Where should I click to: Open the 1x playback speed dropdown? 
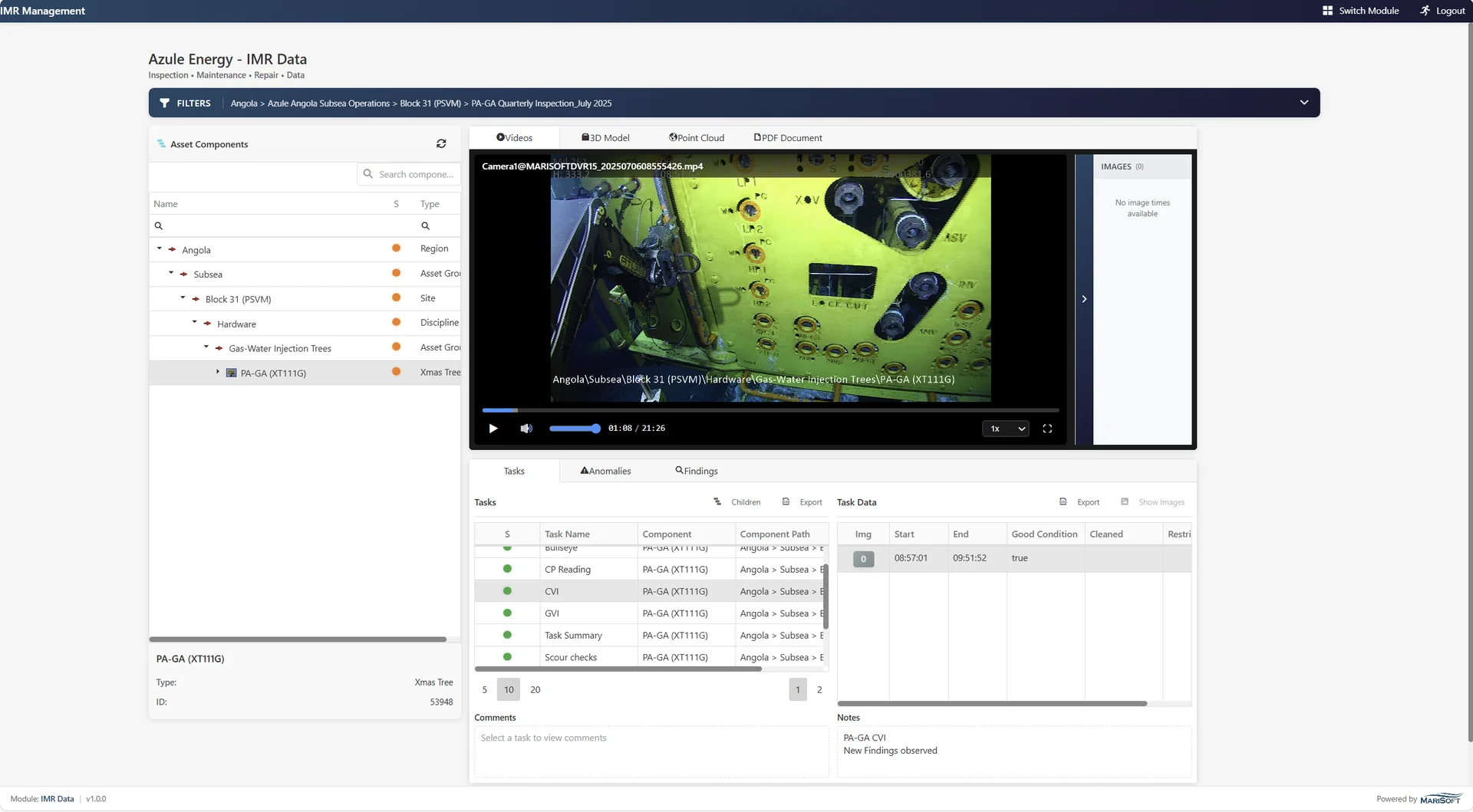[x=1005, y=429]
